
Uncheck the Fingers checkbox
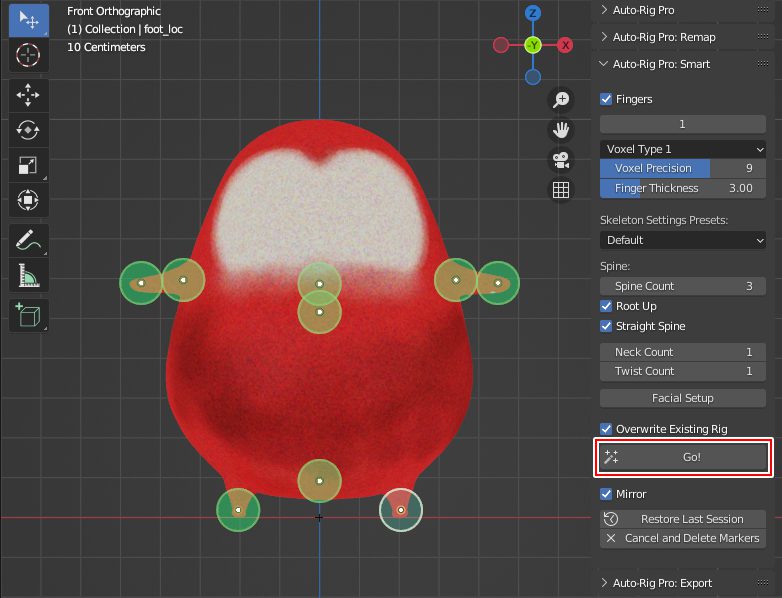[606, 99]
